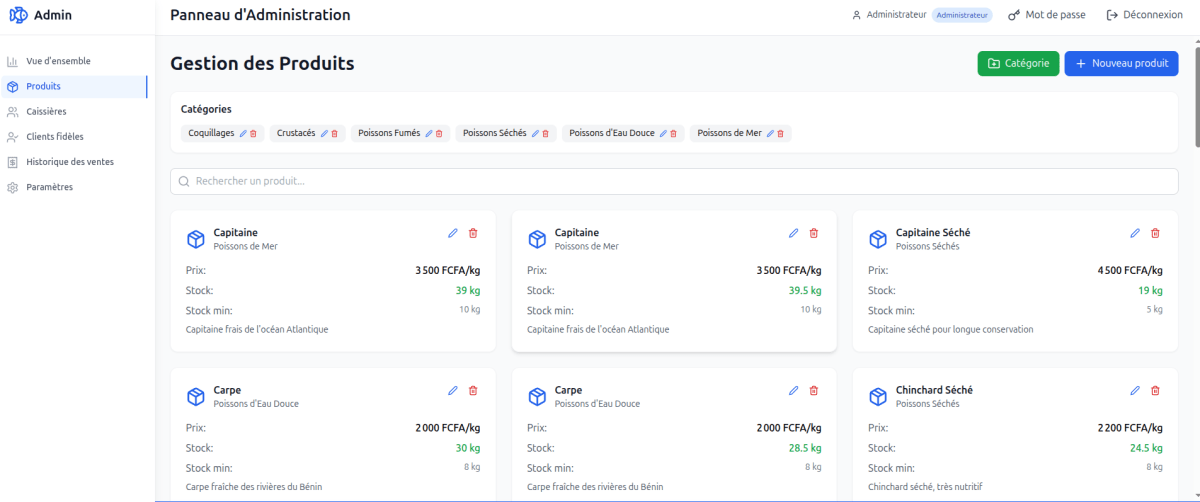
Task: Delete the Poissons Fumés category
Action: point(439,133)
